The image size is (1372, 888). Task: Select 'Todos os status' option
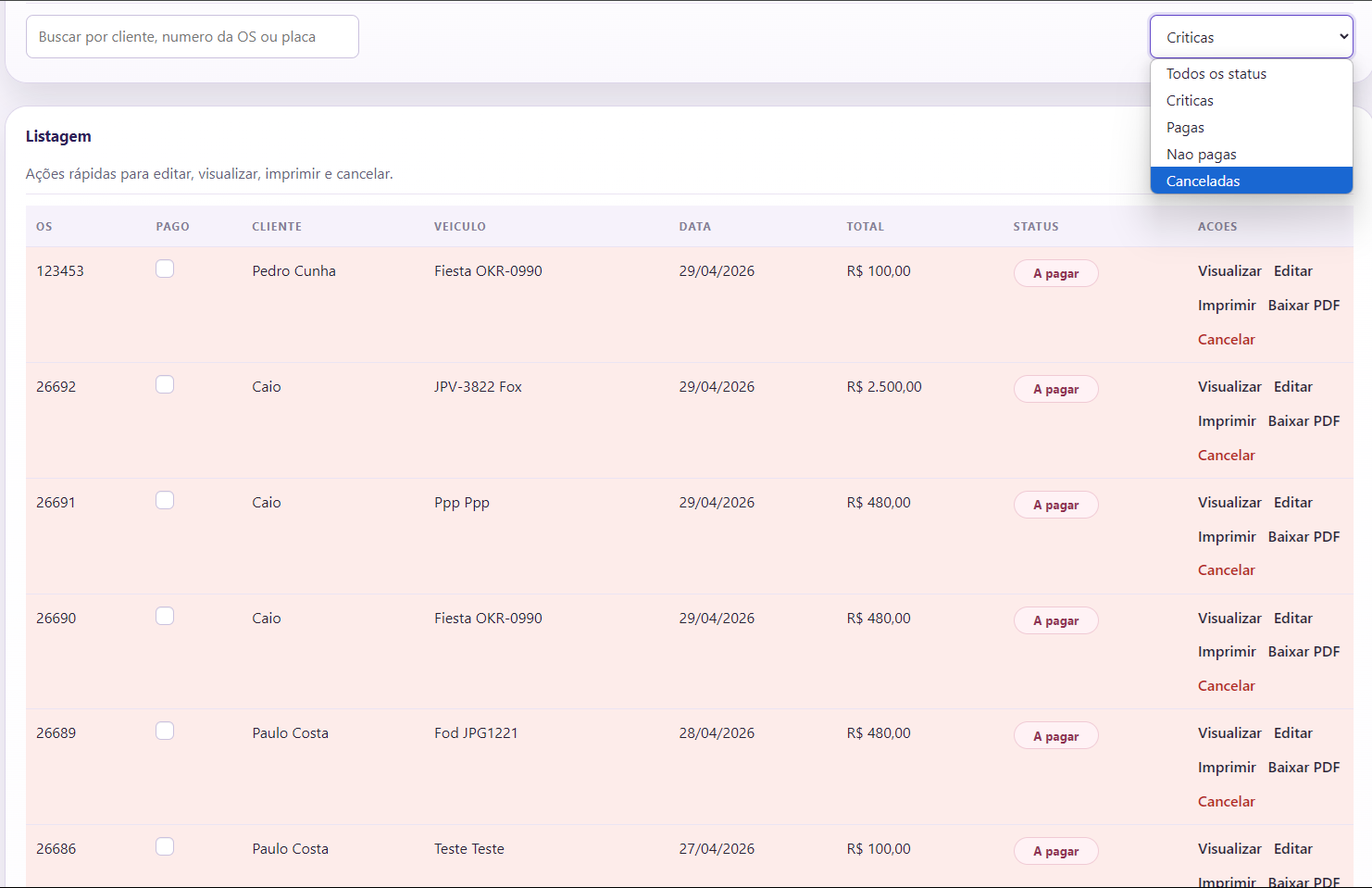[x=1252, y=74]
